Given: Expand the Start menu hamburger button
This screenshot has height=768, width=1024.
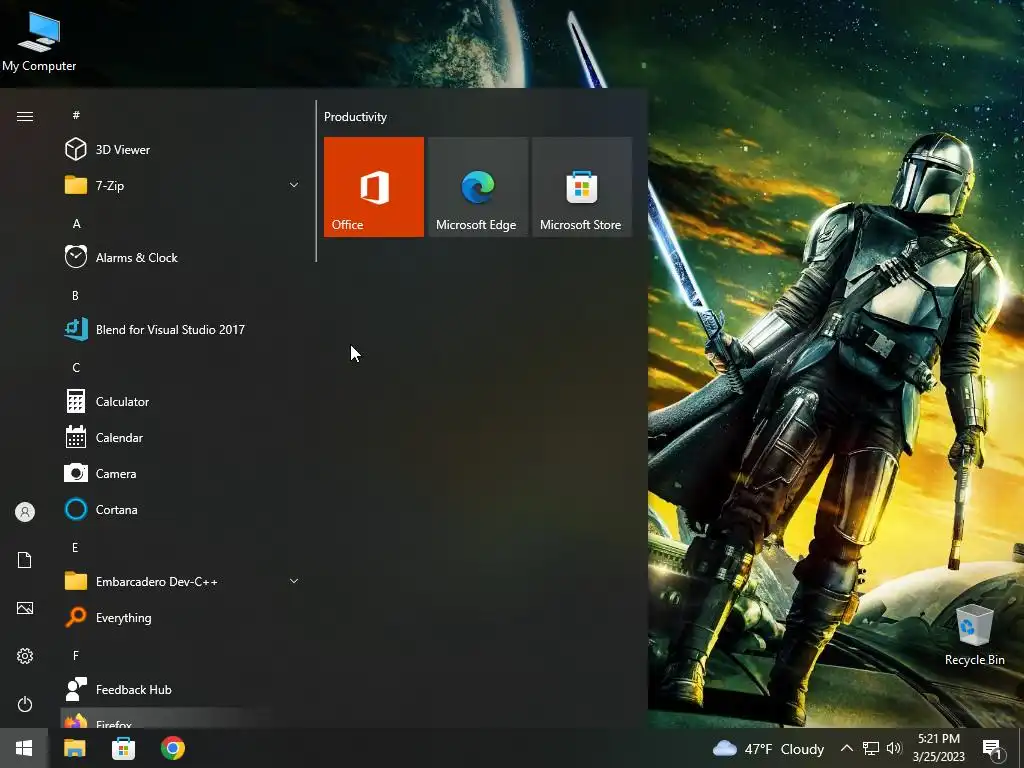Looking at the screenshot, I should (25, 116).
